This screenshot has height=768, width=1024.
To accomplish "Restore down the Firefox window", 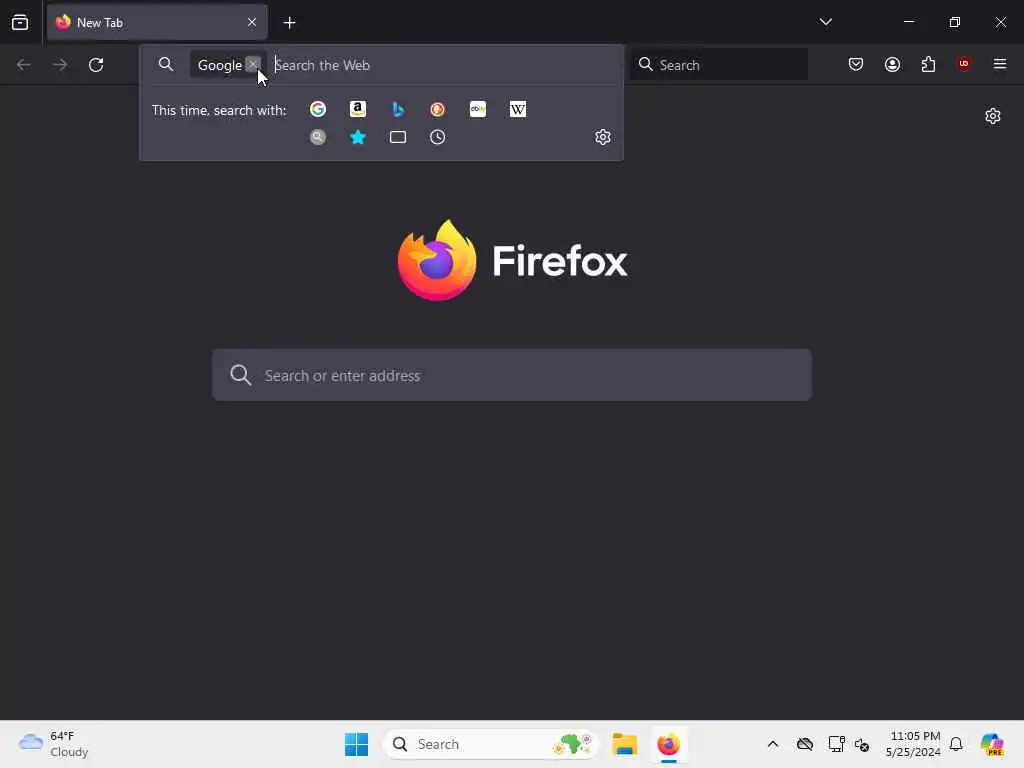I will tap(955, 22).
